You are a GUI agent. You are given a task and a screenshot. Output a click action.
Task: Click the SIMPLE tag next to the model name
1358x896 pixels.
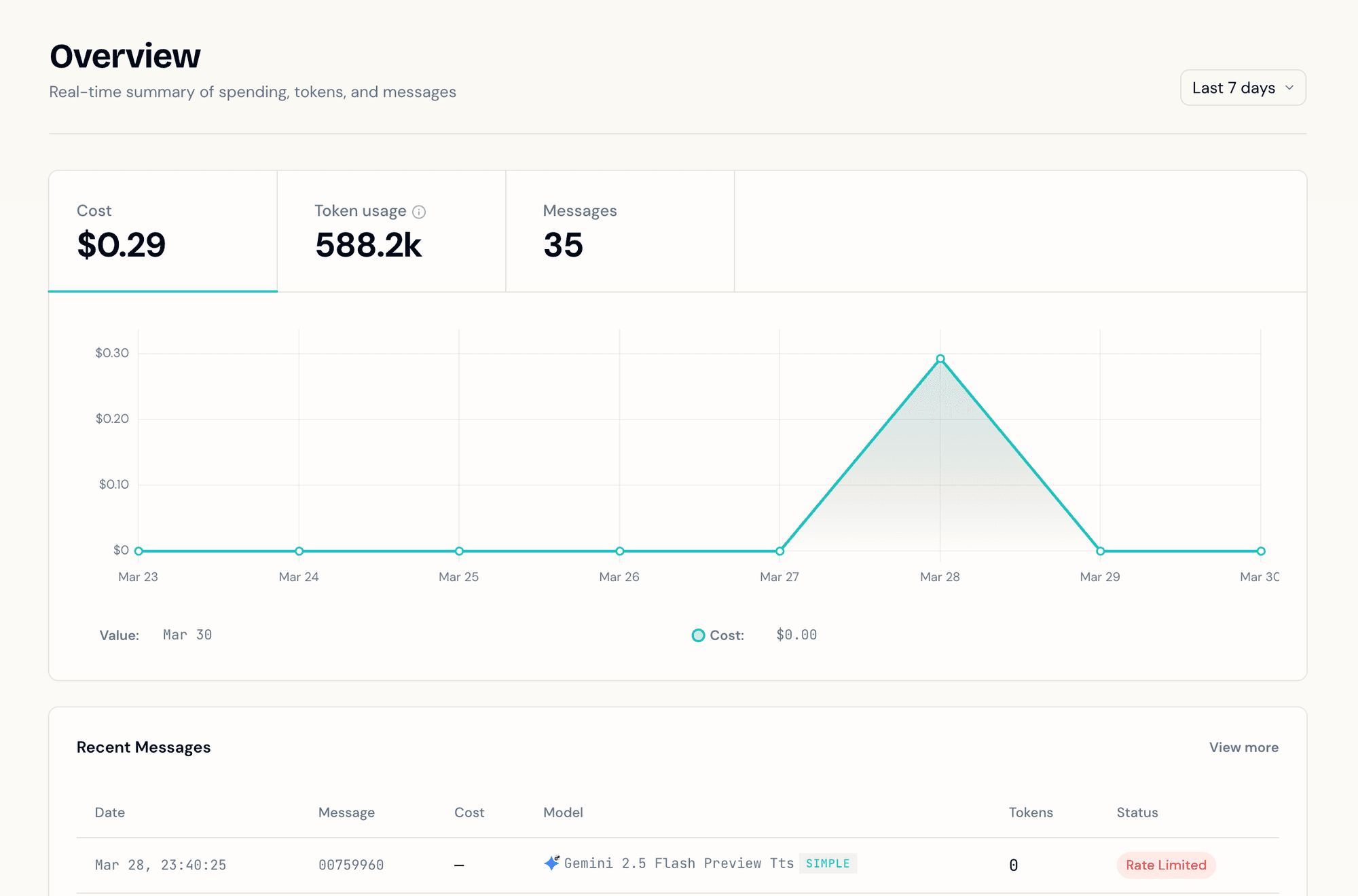(x=828, y=863)
